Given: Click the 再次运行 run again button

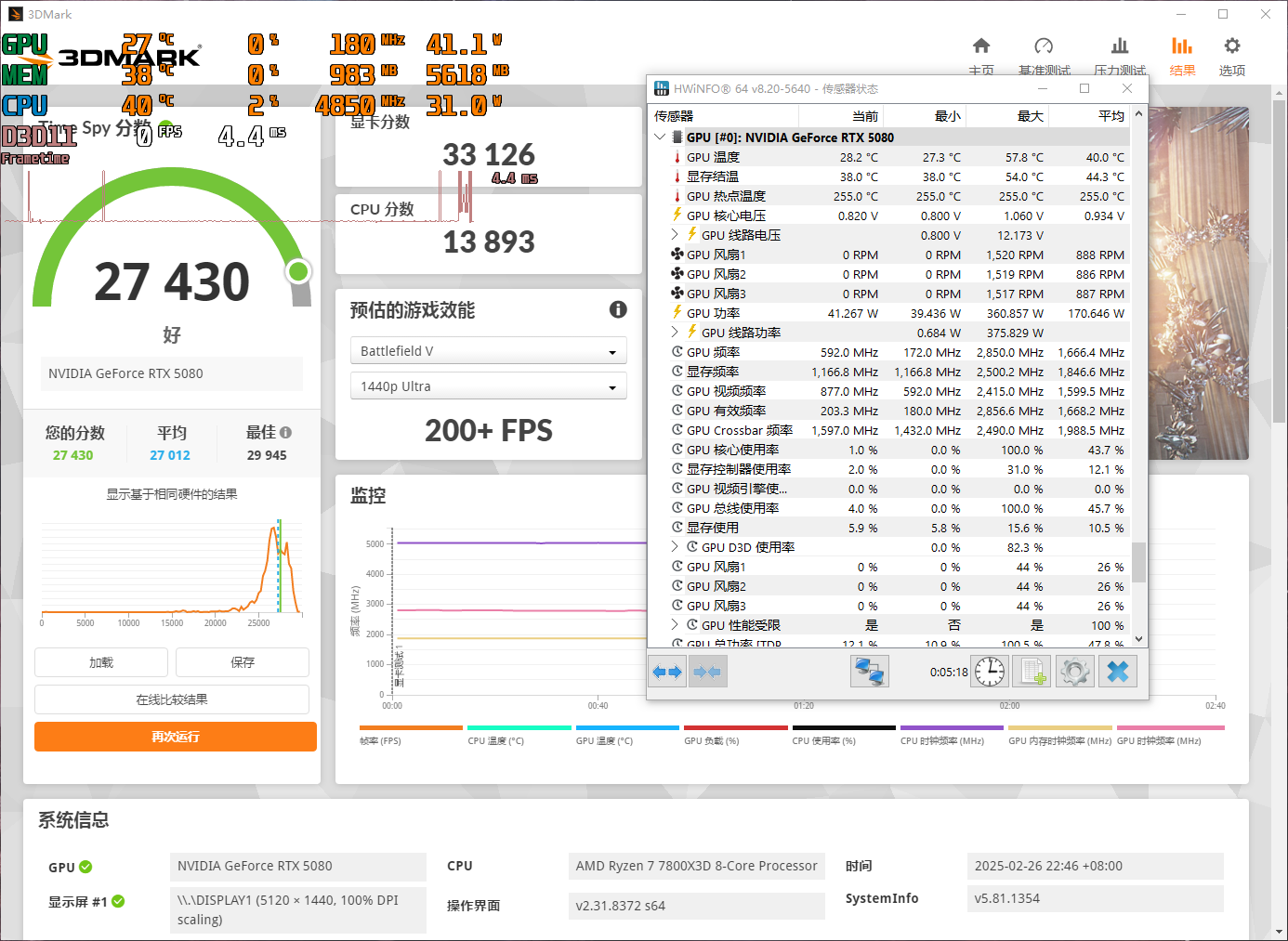Looking at the screenshot, I should 175,737.
